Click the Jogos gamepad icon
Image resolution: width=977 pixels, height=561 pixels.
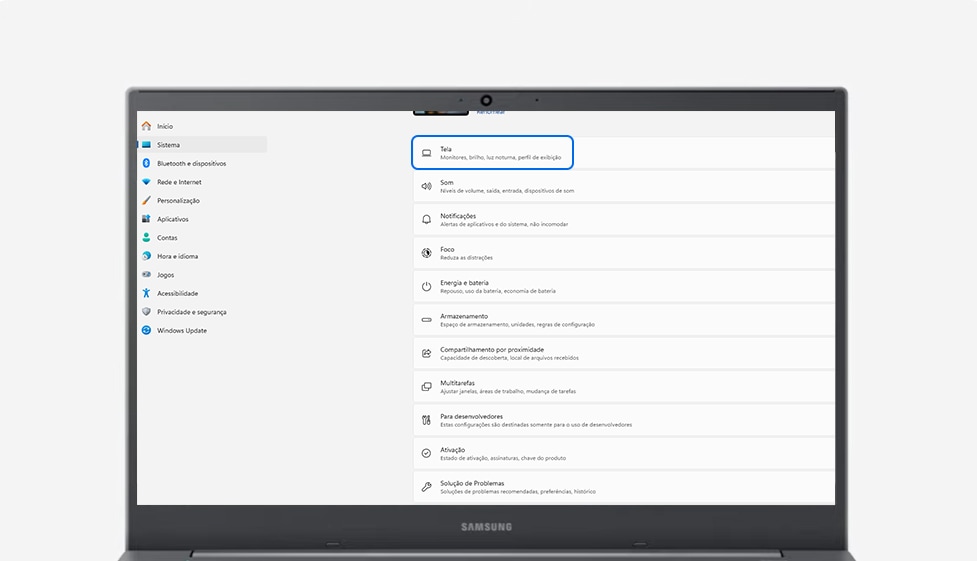click(x=146, y=274)
